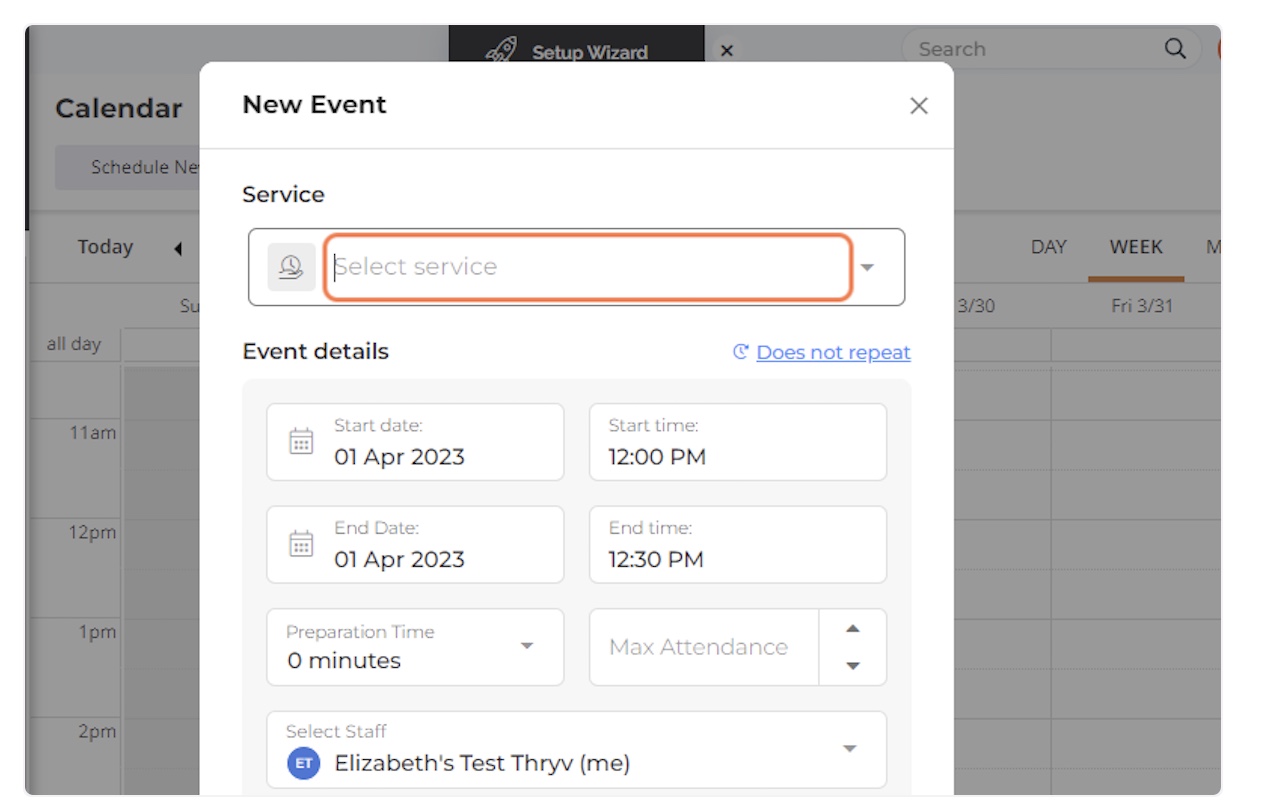
Task: Click the repeat icon beside Does not repeat
Action: click(x=741, y=352)
